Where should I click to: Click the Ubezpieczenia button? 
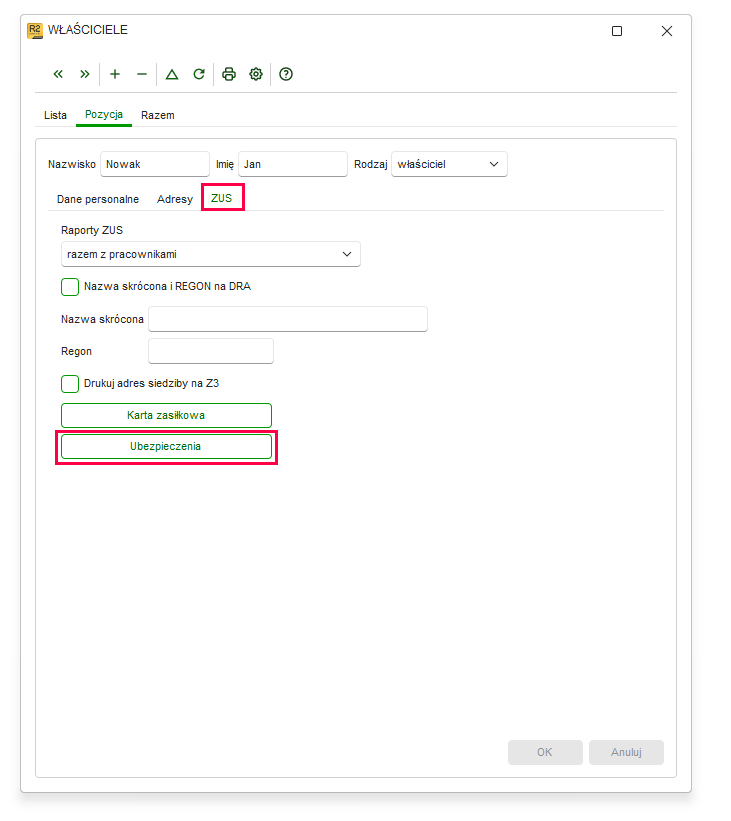click(167, 447)
